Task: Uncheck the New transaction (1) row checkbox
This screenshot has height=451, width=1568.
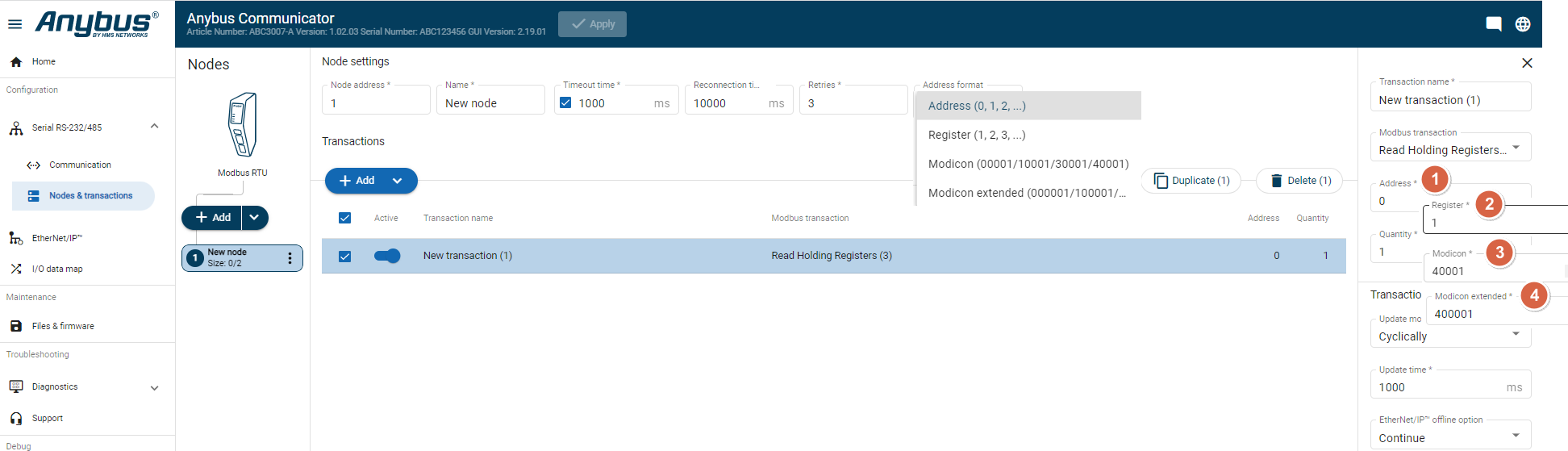Action: click(344, 257)
